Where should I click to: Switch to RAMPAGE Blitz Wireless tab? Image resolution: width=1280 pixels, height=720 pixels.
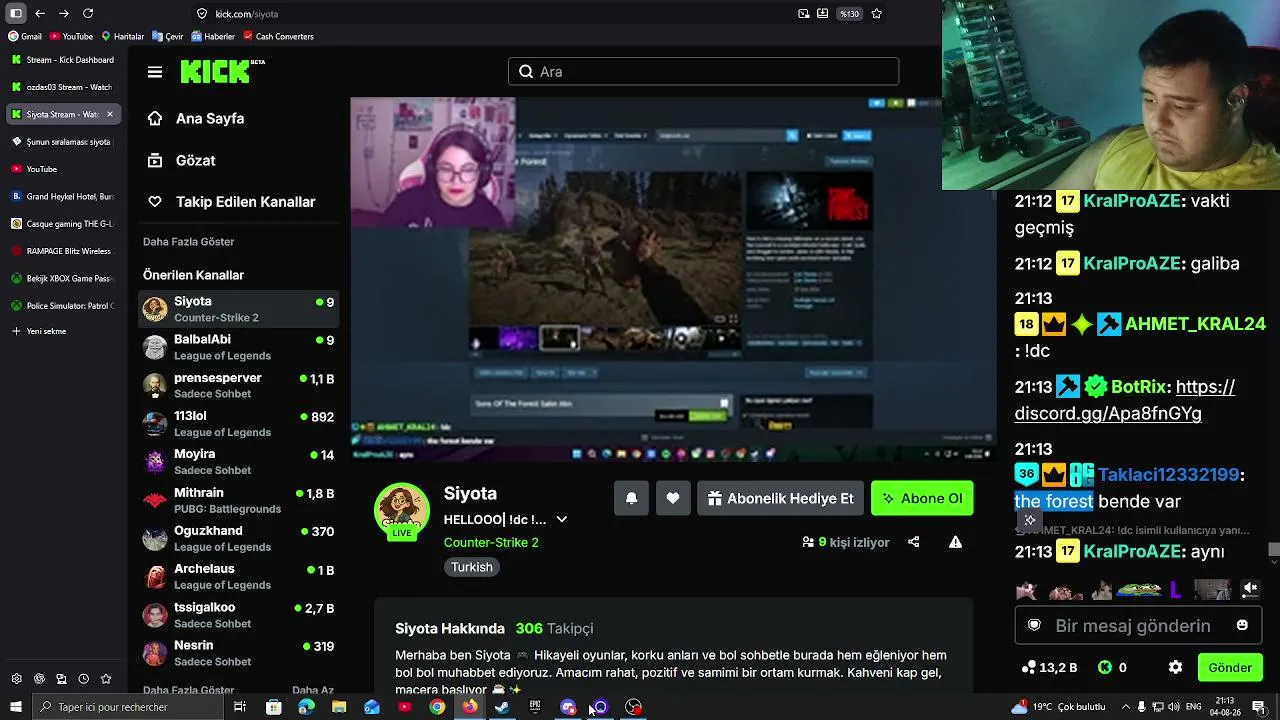(63, 251)
